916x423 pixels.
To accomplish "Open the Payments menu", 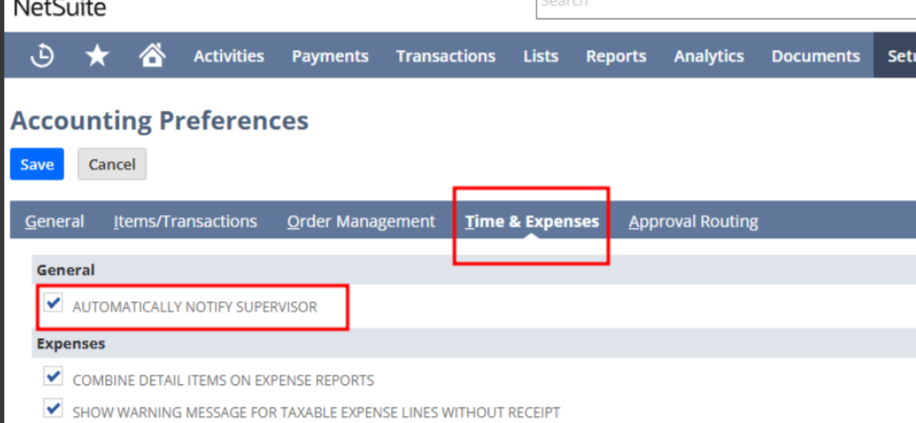I will [330, 56].
